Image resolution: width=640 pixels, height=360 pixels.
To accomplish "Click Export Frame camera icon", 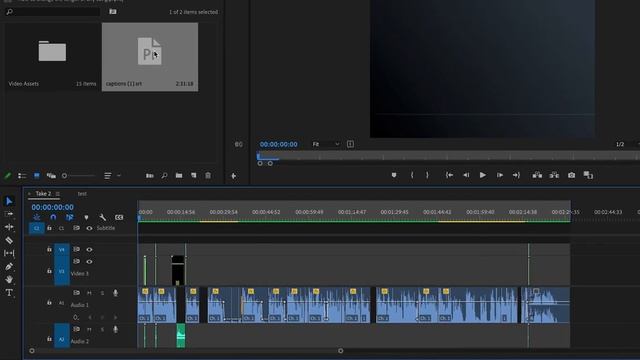I will click(571, 175).
